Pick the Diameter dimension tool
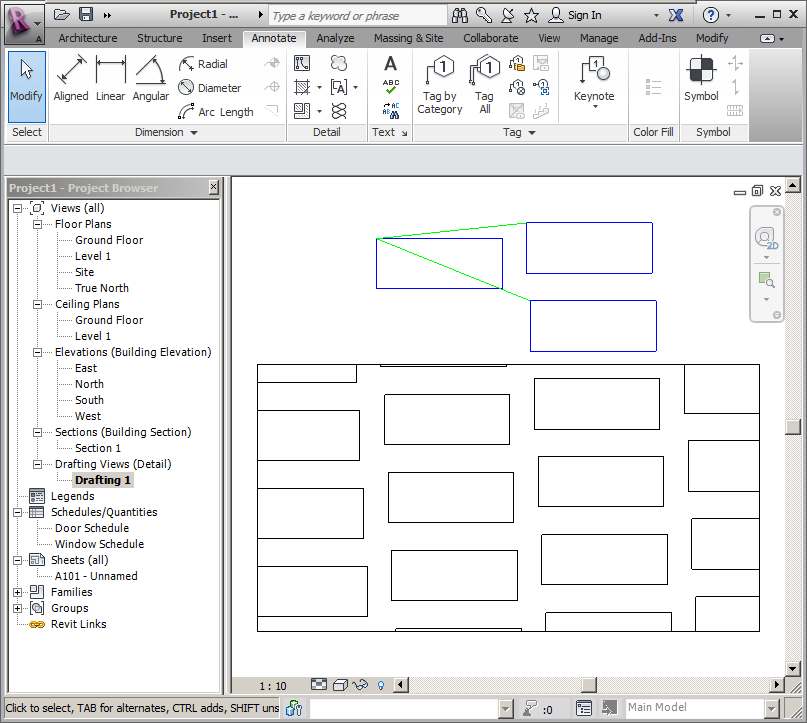The image size is (807, 723). point(209,87)
